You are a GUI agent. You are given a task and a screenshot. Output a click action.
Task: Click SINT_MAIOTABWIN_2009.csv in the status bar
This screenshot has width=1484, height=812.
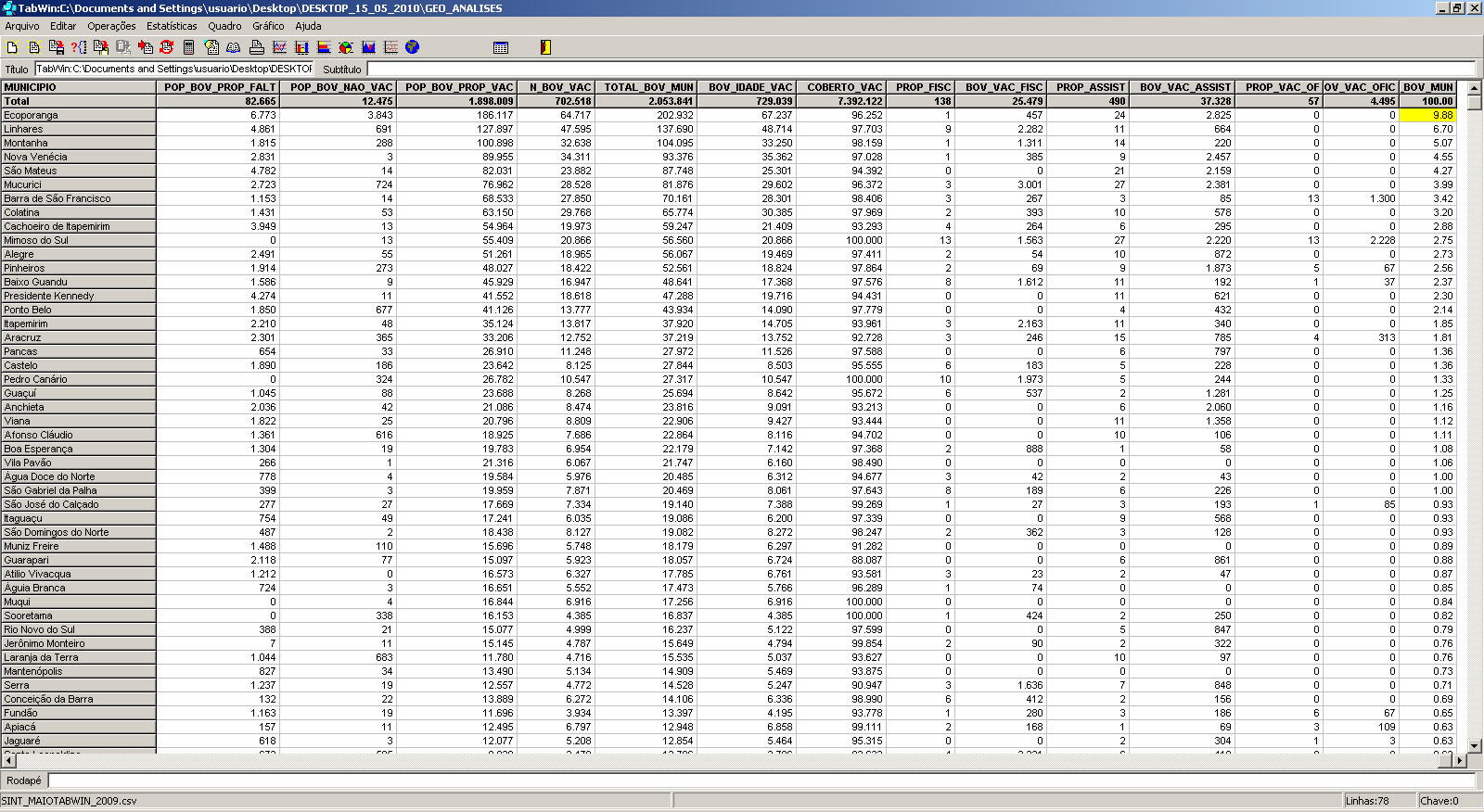[x=69, y=801]
